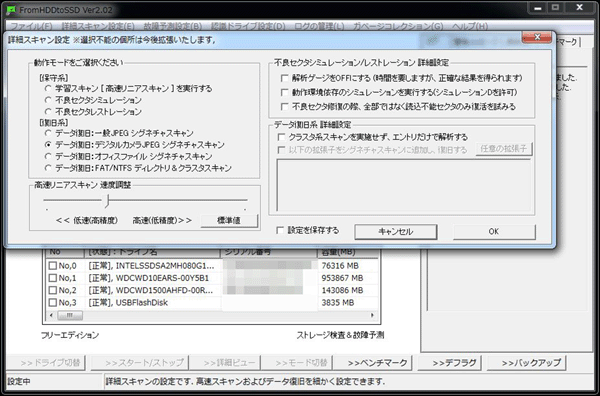Click the >>バックアップ button
This screenshot has height=396, width=600.
[x=527, y=363]
